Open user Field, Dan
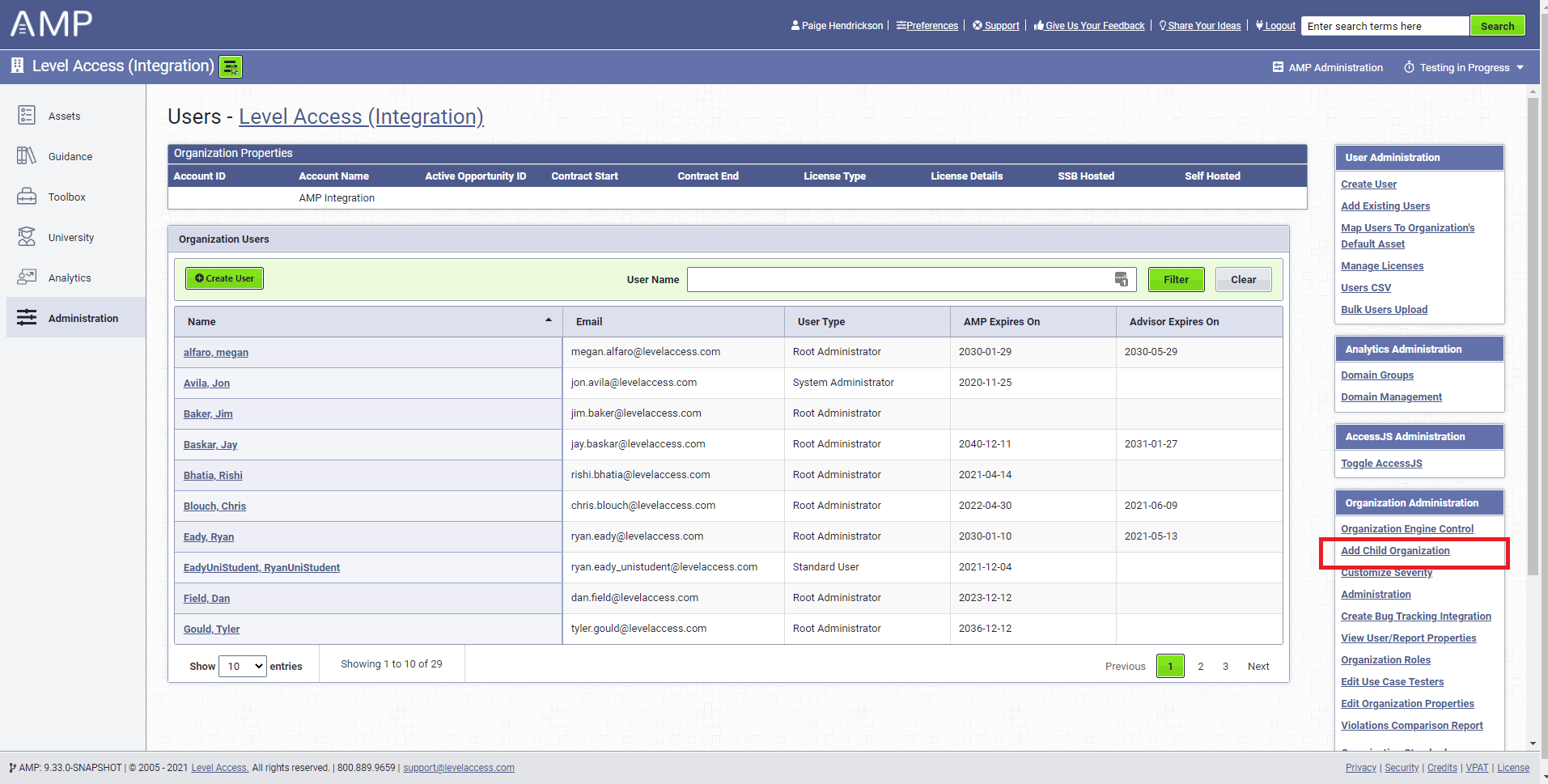1548x784 pixels. click(206, 598)
